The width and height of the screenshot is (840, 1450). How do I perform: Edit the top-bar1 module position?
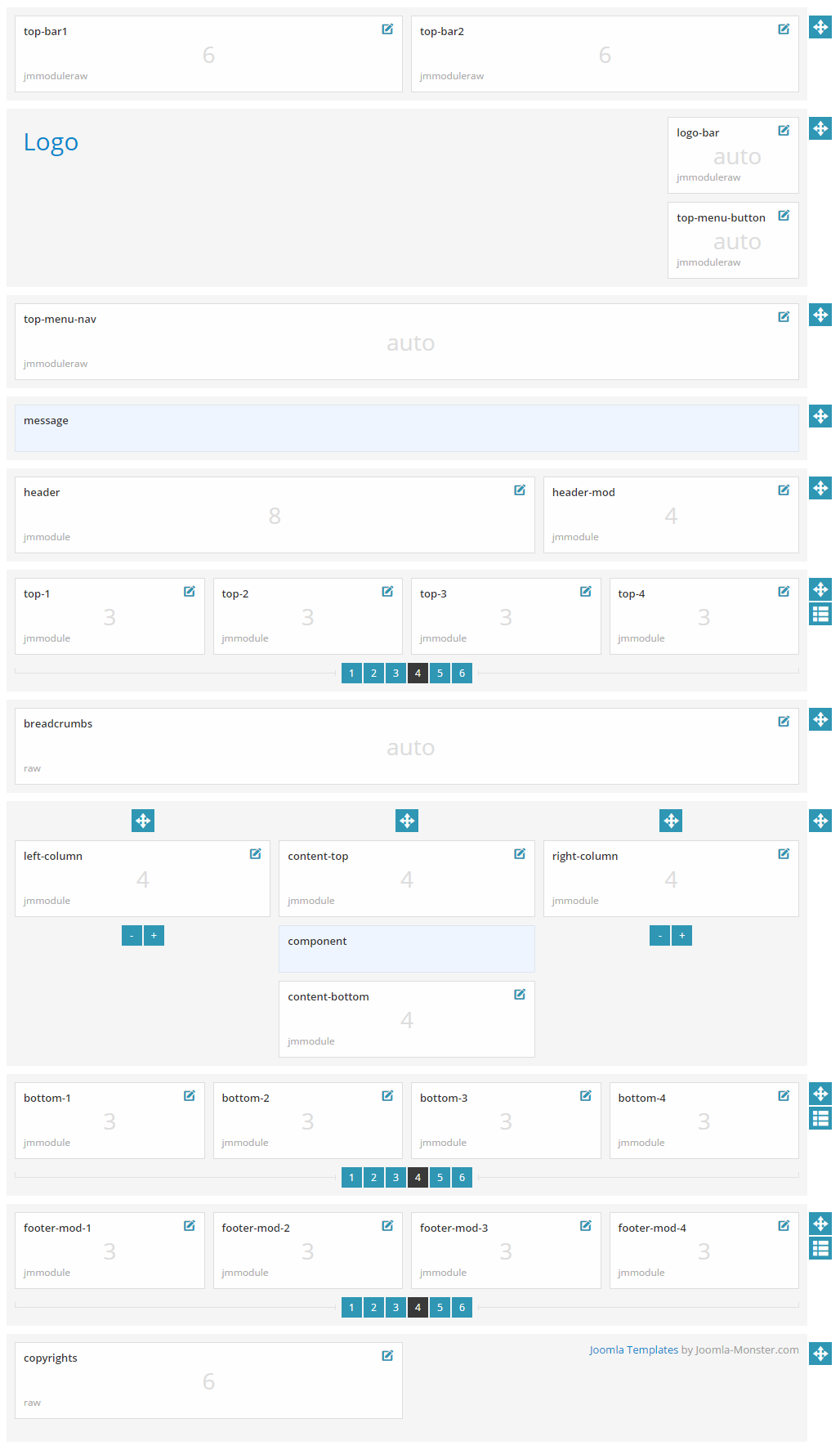[387, 29]
